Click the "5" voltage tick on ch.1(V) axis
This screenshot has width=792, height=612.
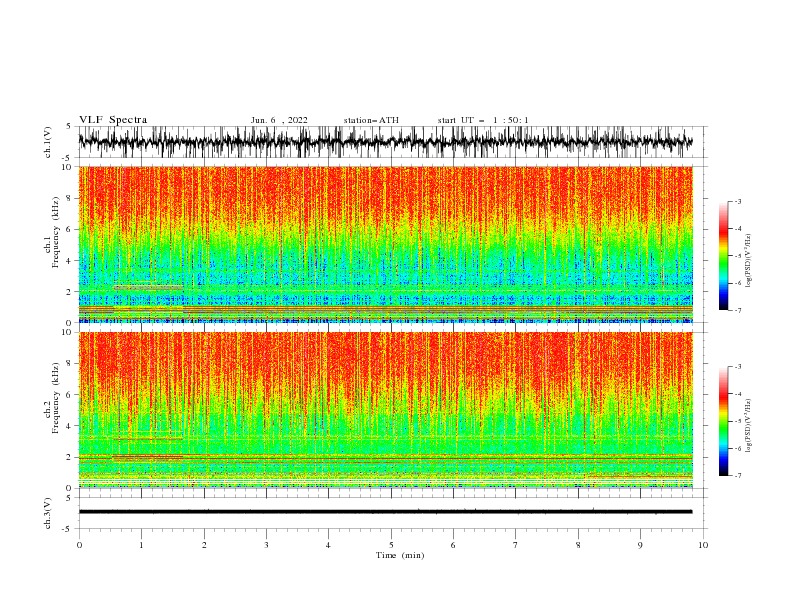coord(69,126)
